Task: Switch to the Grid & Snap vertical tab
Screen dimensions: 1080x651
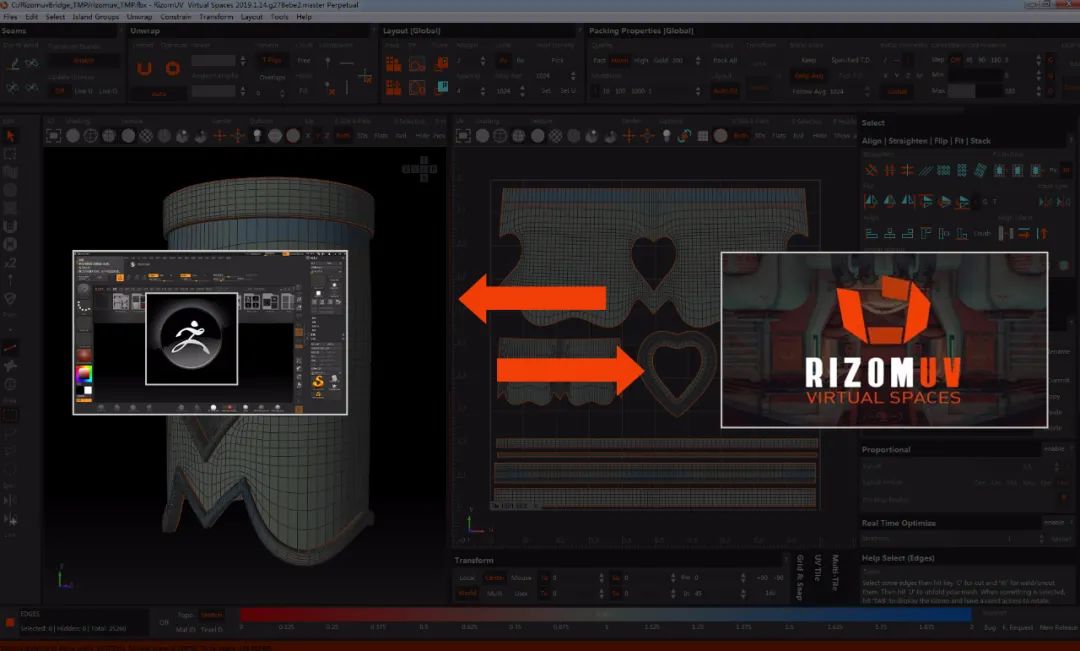Action: (800, 577)
